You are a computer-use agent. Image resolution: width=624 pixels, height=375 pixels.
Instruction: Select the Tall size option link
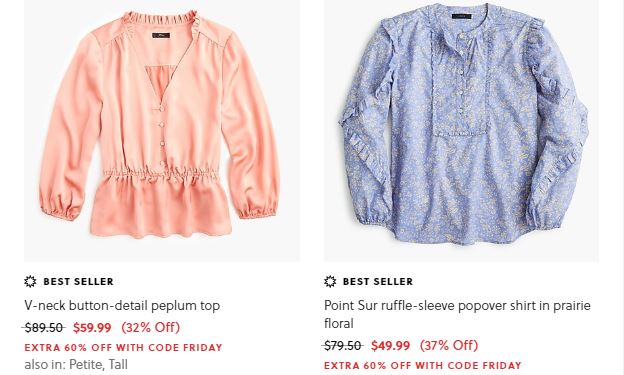[118, 364]
